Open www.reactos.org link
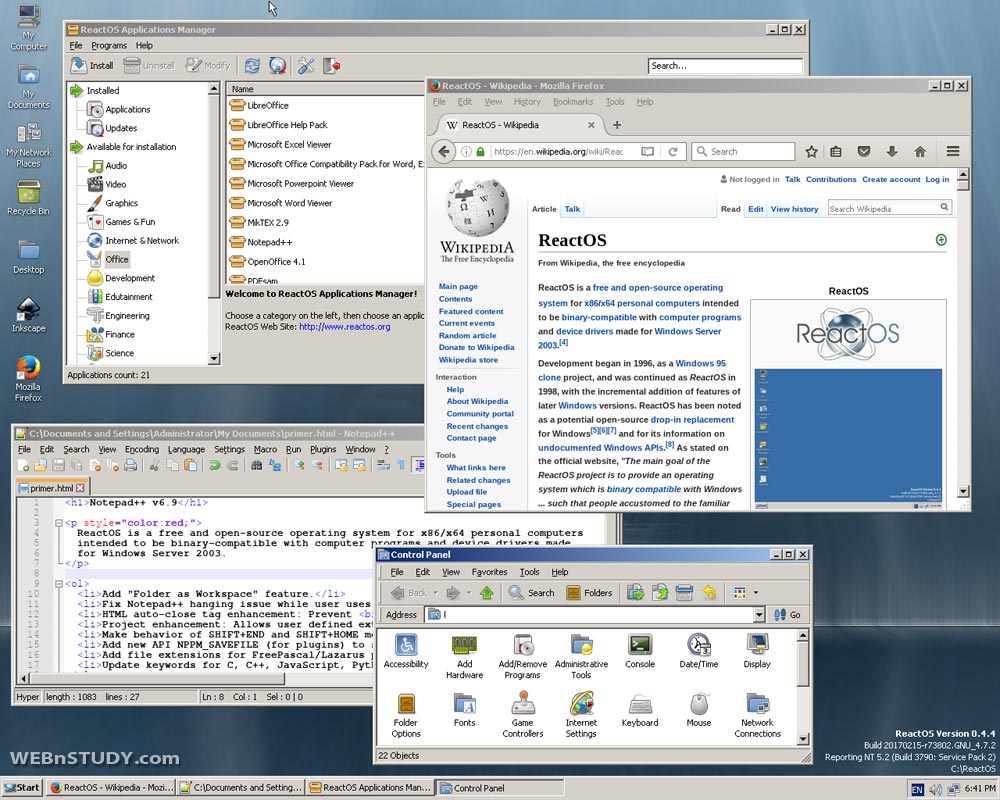The image size is (1000, 800). (344, 327)
